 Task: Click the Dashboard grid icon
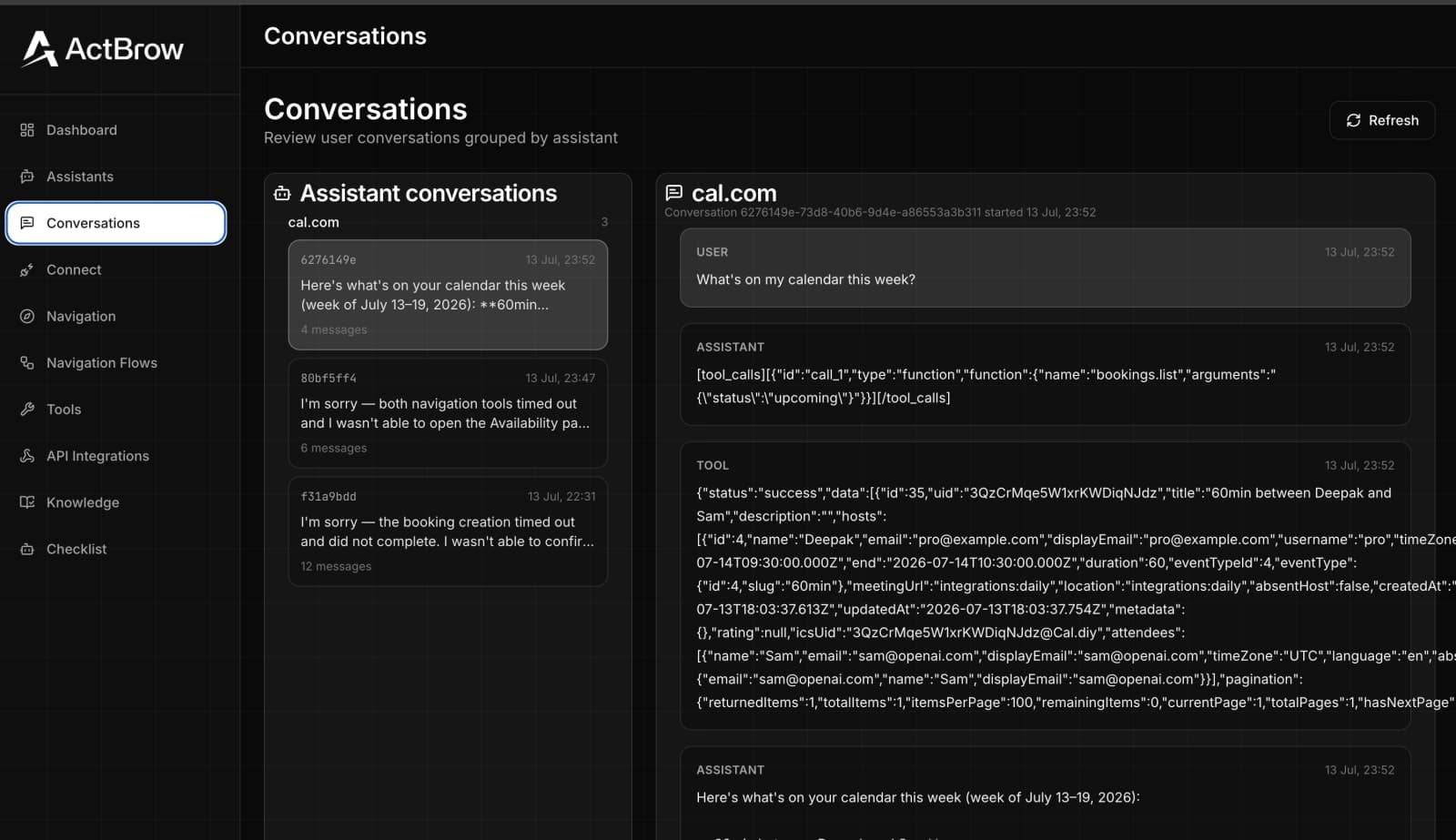coord(27,130)
